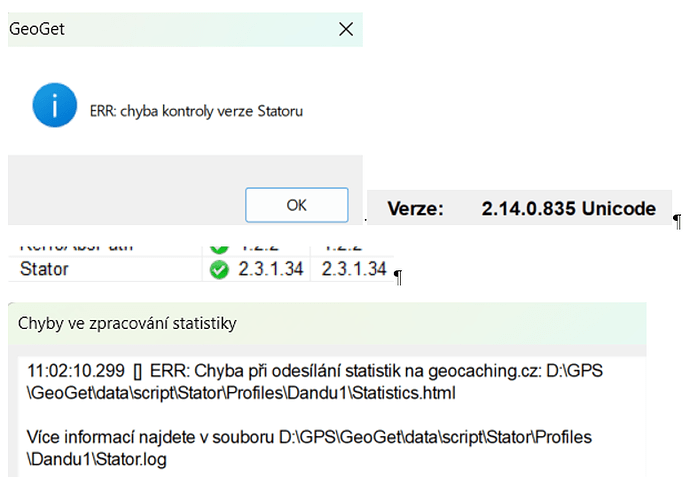Click the 'ERR: chyba kontroly verze Statoru' message
Viewport: 690px width, 477px height.
(x=196, y=111)
